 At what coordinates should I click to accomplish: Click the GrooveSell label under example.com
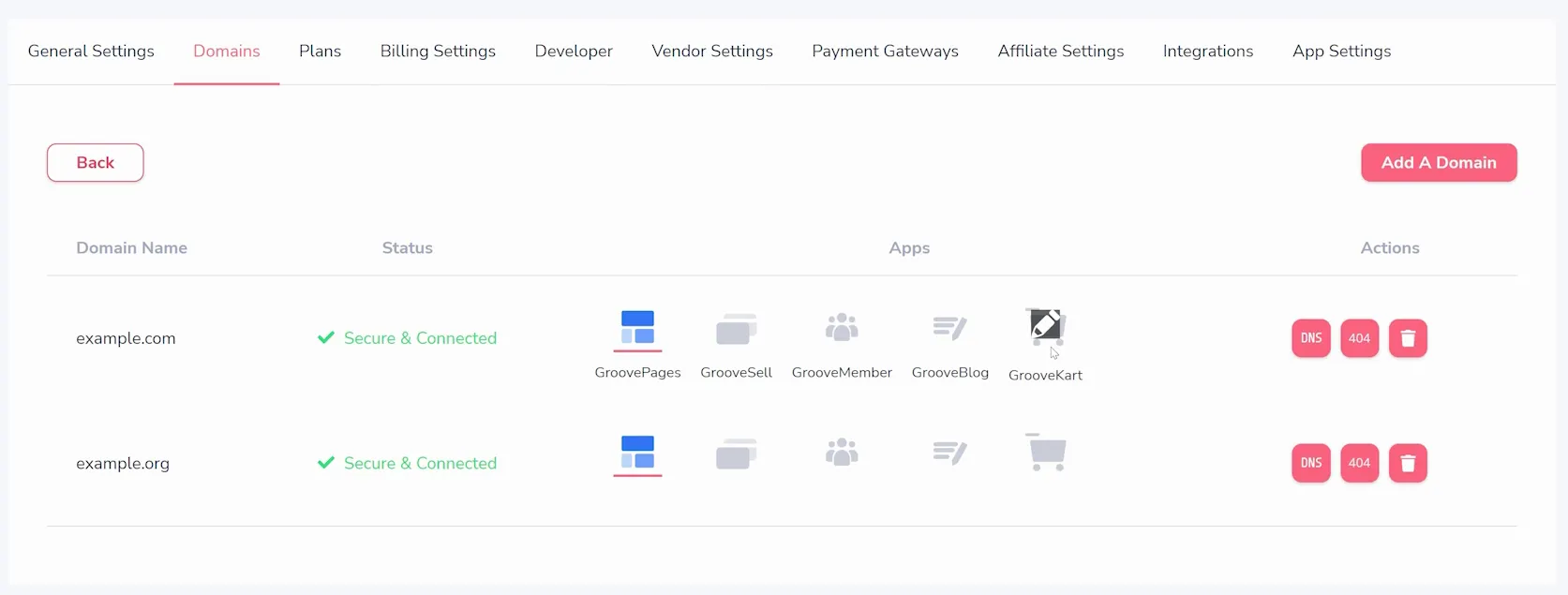[x=736, y=372]
